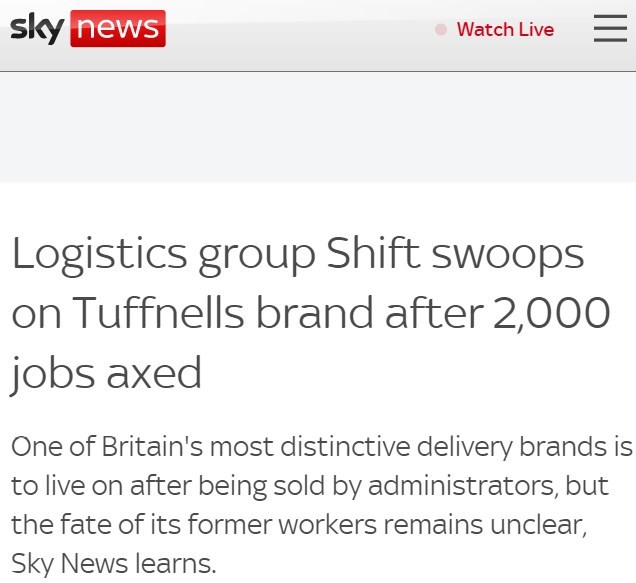Open the hamburger navigation menu
636x583 pixels.
pos(610,28)
